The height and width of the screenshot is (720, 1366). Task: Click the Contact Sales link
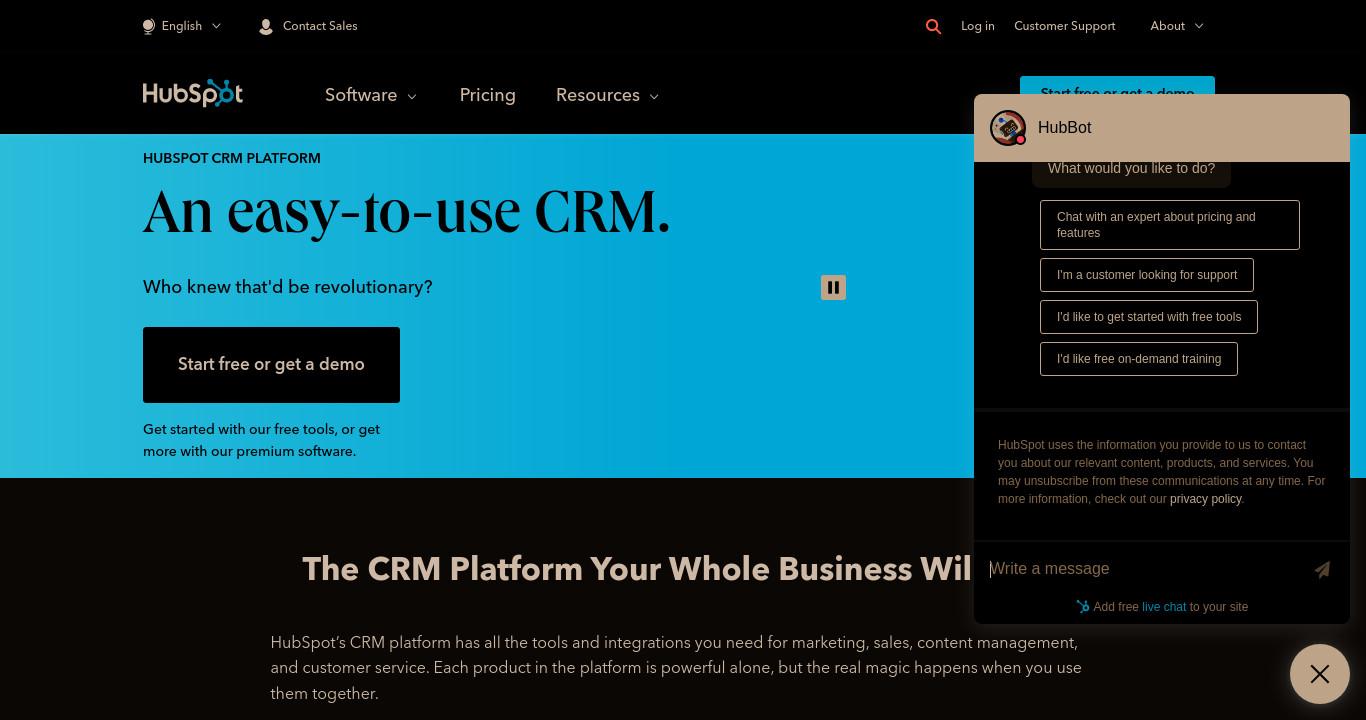pos(320,26)
